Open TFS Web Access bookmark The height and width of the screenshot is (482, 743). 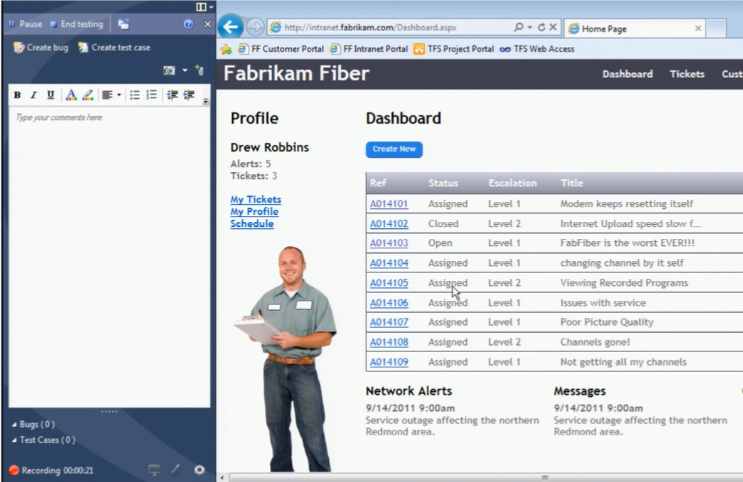pos(537,49)
